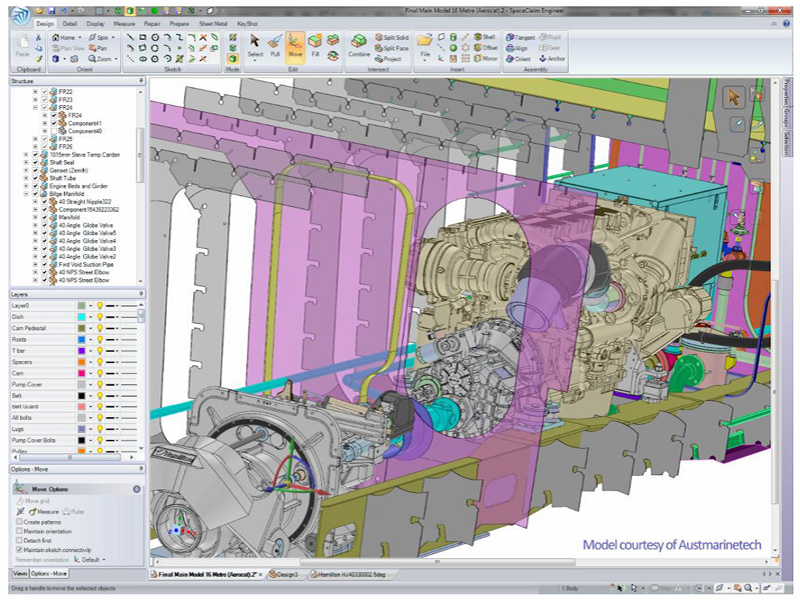The width and height of the screenshot is (800, 600).
Task: Activate the Move tool
Action: coord(296,46)
